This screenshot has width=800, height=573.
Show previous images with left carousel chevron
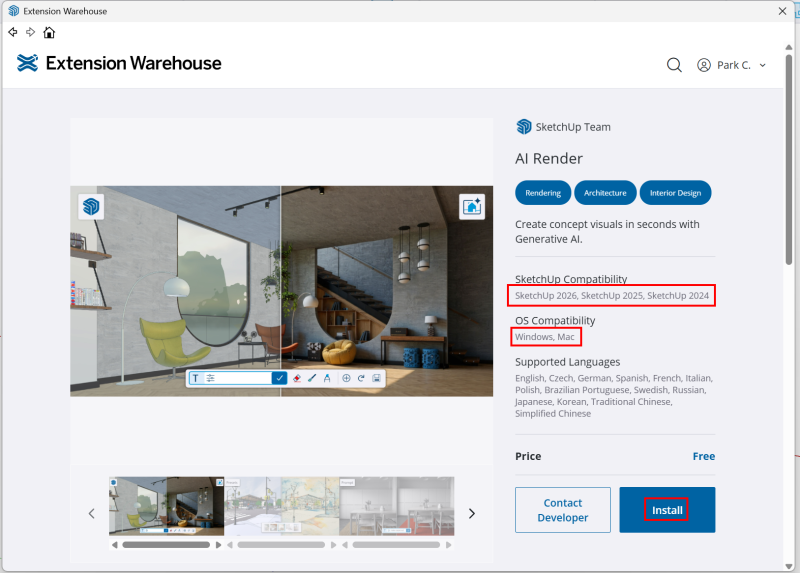tap(92, 513)
